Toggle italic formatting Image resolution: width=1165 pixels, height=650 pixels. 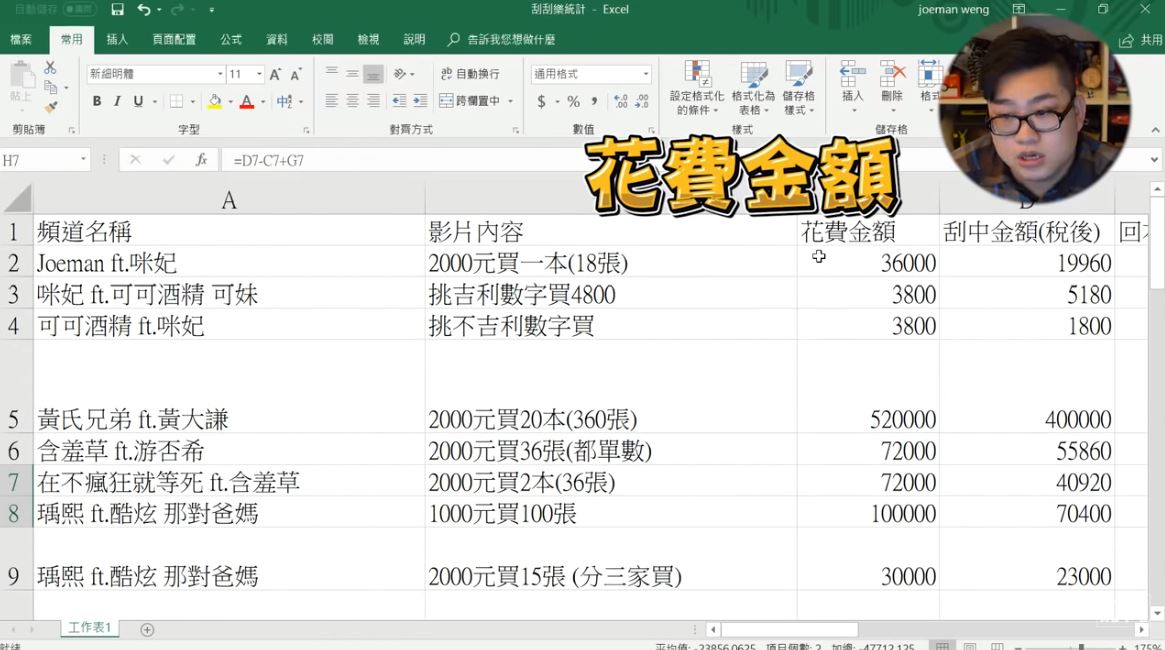pos(117,101)
